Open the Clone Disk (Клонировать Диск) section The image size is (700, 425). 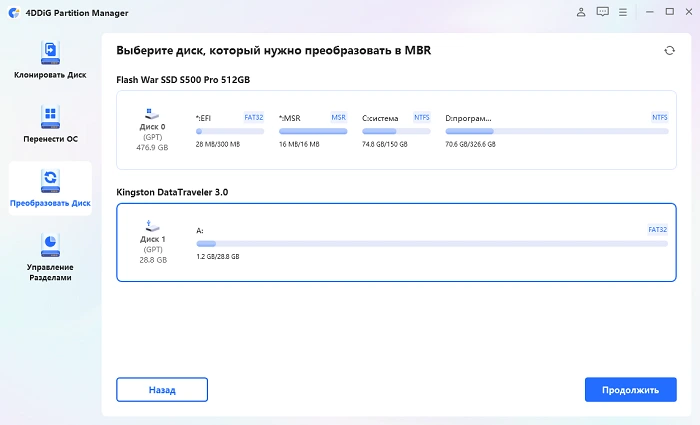point(50,60)
